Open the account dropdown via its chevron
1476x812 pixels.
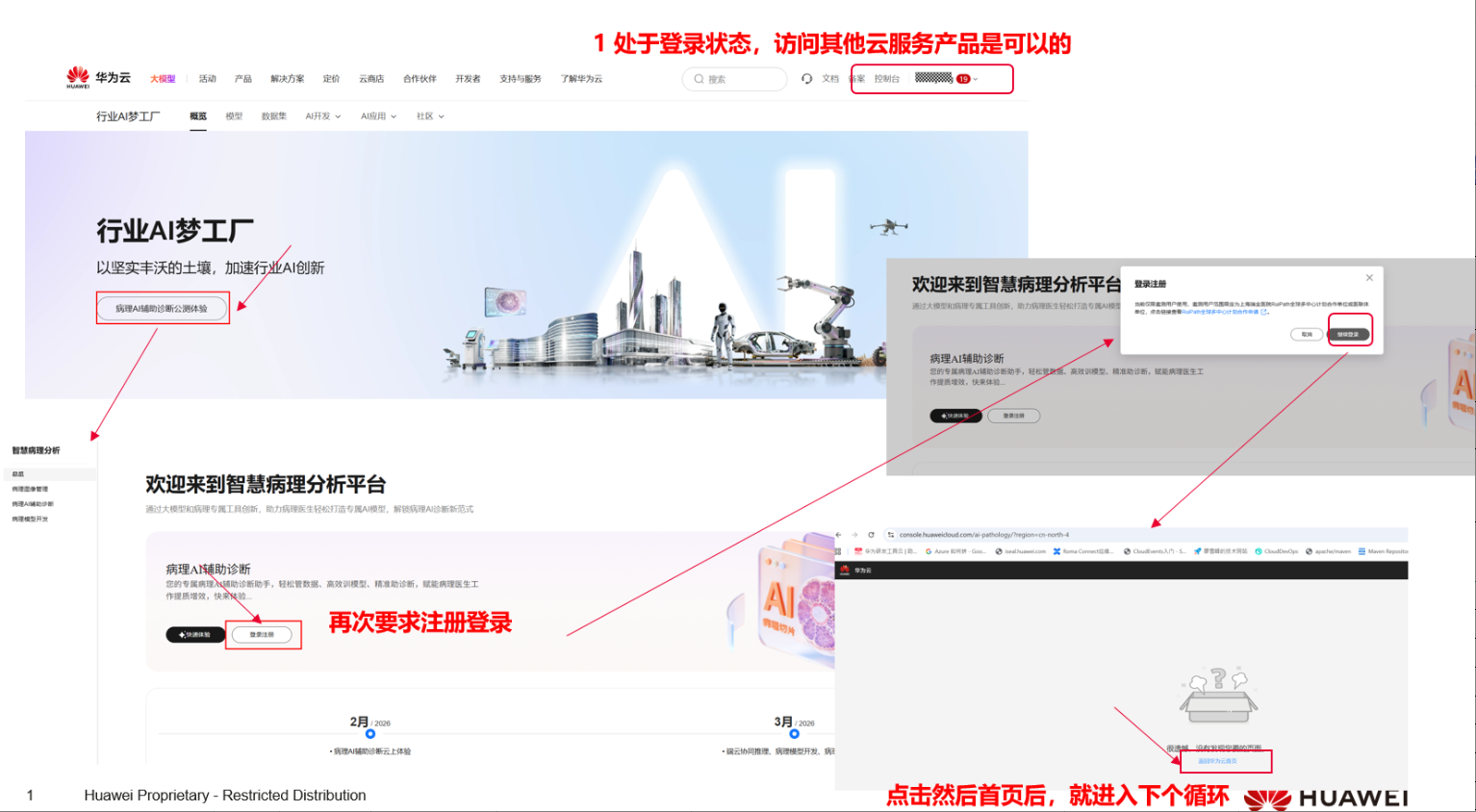point(977,79)
